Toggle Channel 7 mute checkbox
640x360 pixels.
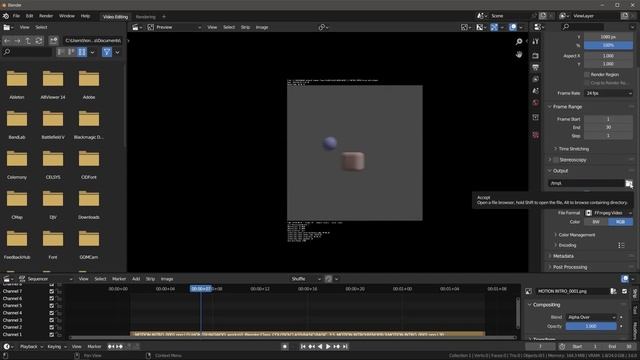(x=51, y=291)
